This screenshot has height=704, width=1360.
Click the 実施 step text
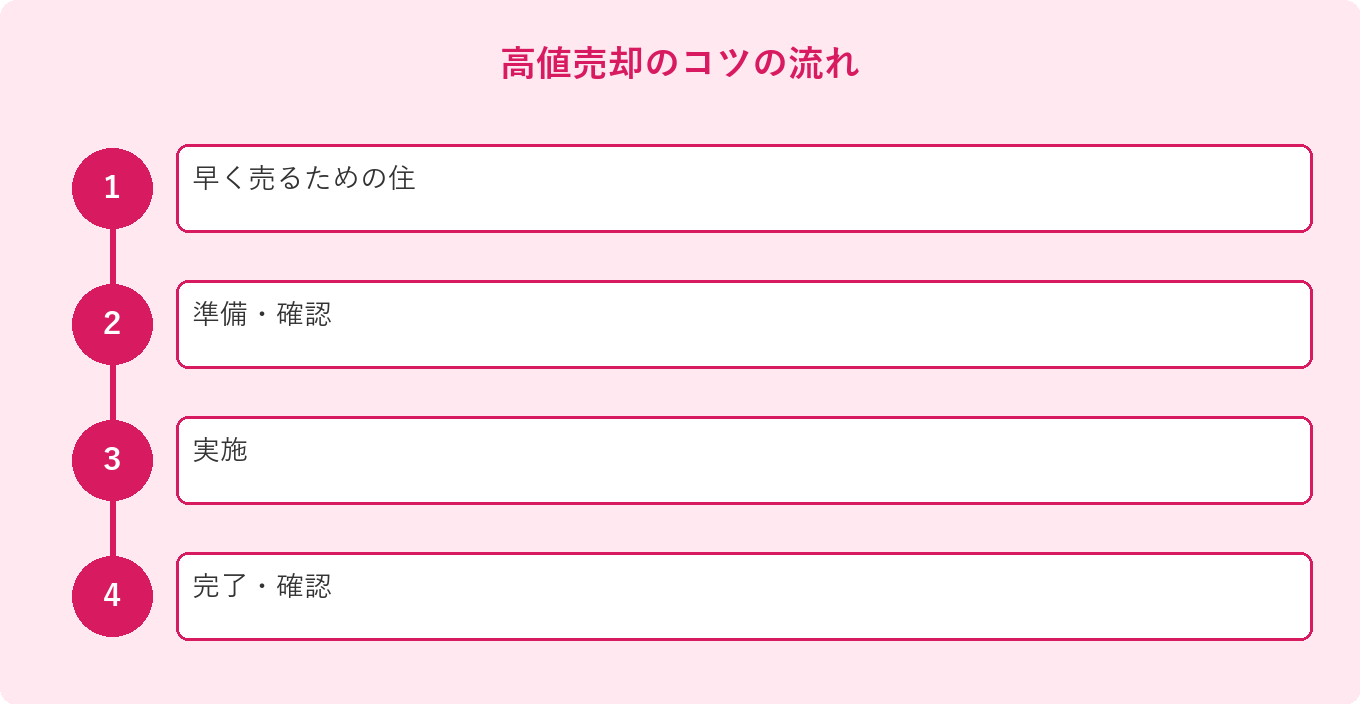[220, 450]
